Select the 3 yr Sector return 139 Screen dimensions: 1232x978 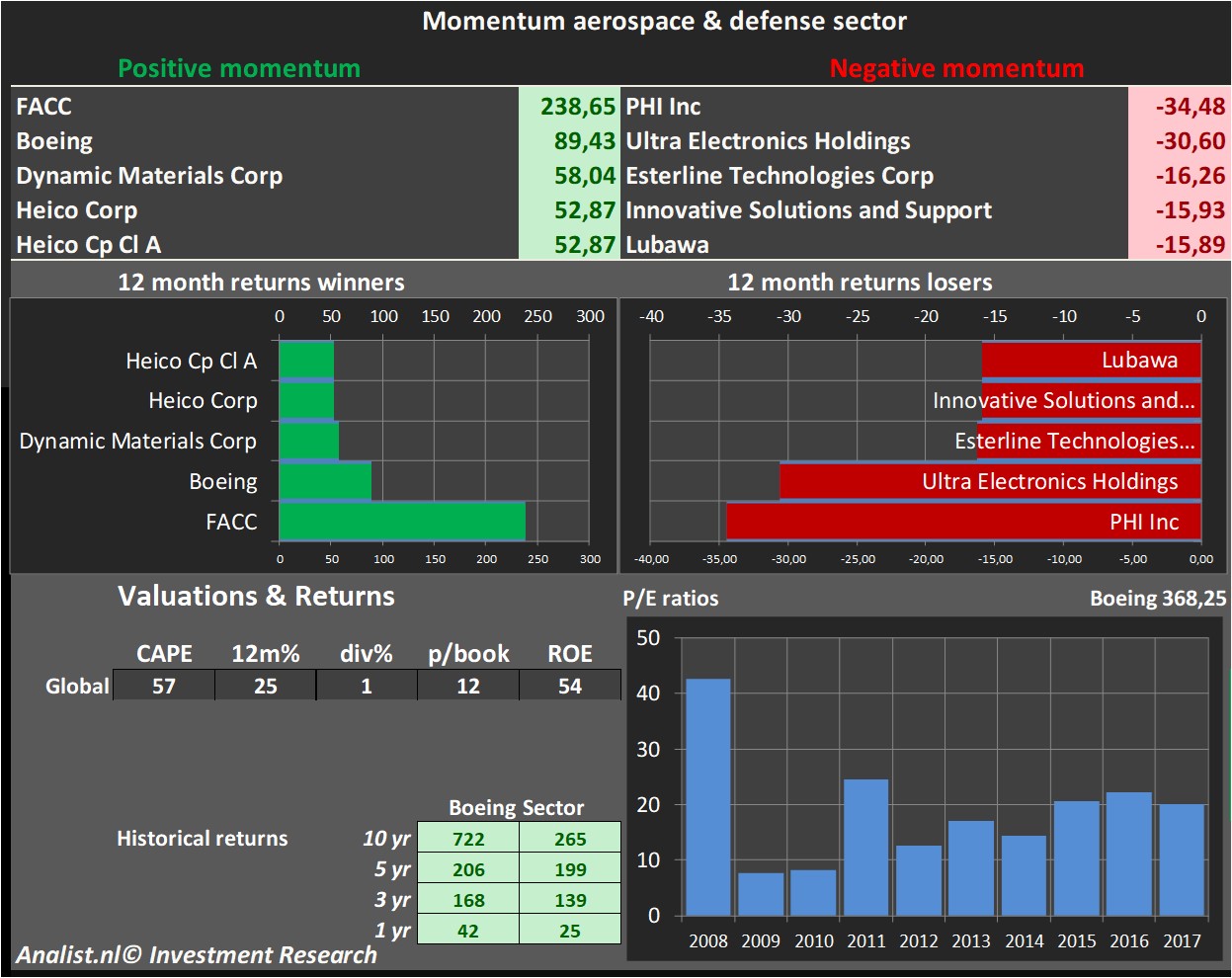[x=570, y=900]
